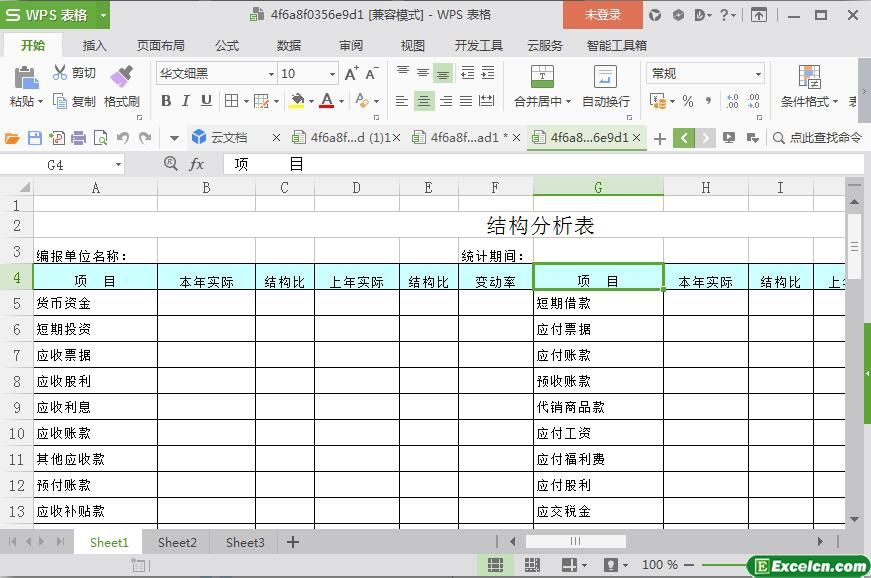
Task: Click the Save floppy disk icon
Action: pos(35,138)
